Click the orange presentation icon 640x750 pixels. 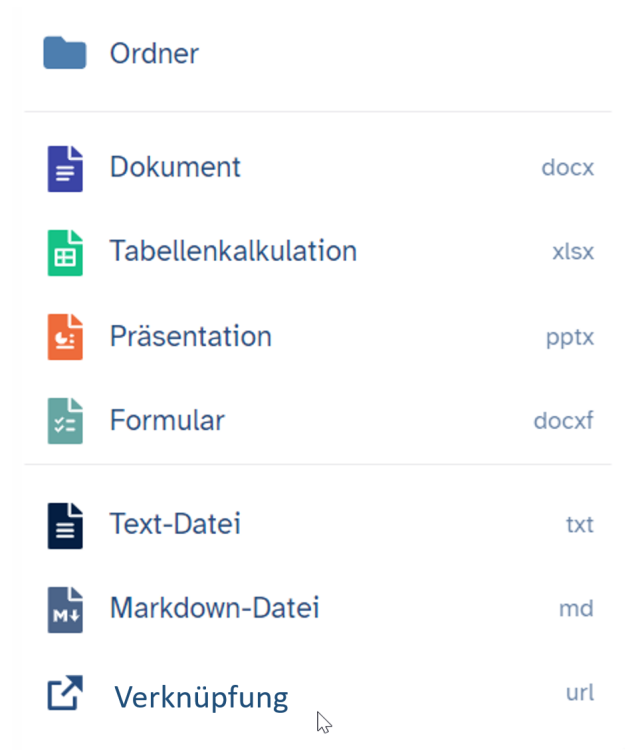pyautogui.click(x=65, y=337)
